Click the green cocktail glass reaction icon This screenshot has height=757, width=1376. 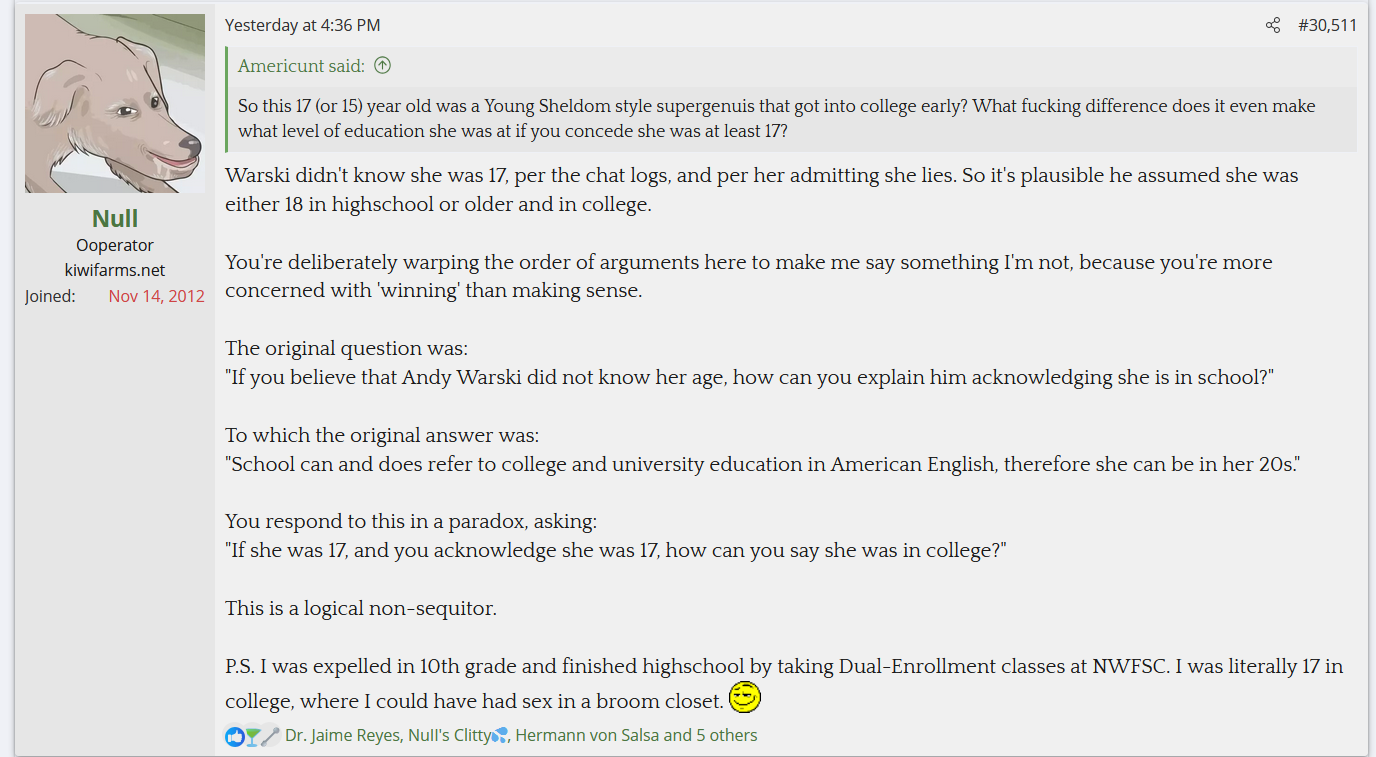click(x=252, y=736)
